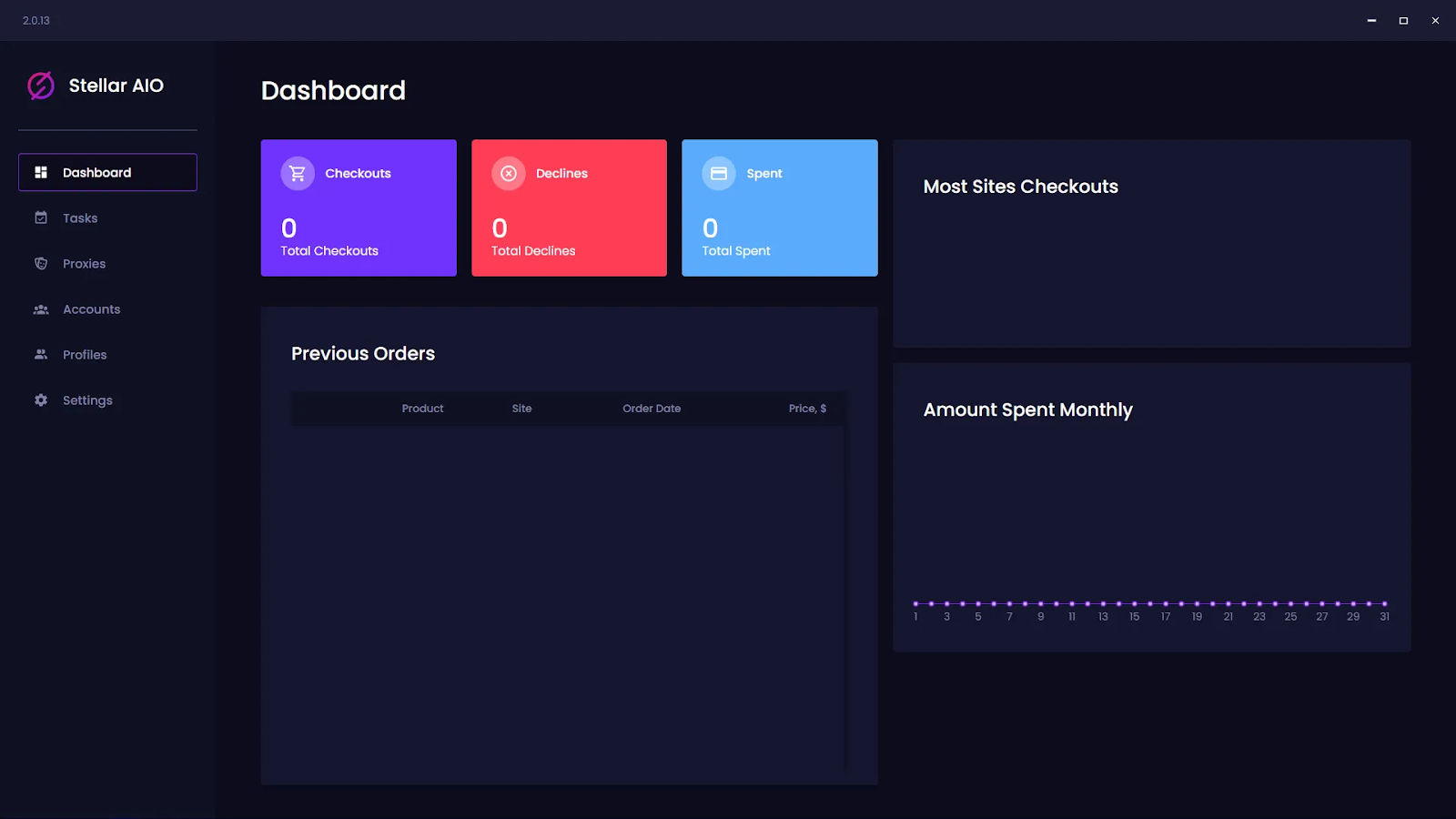Click the crossed circle icon on Declines card
The width and height of the screenshot is (1456, 819).
click(508, 173)
